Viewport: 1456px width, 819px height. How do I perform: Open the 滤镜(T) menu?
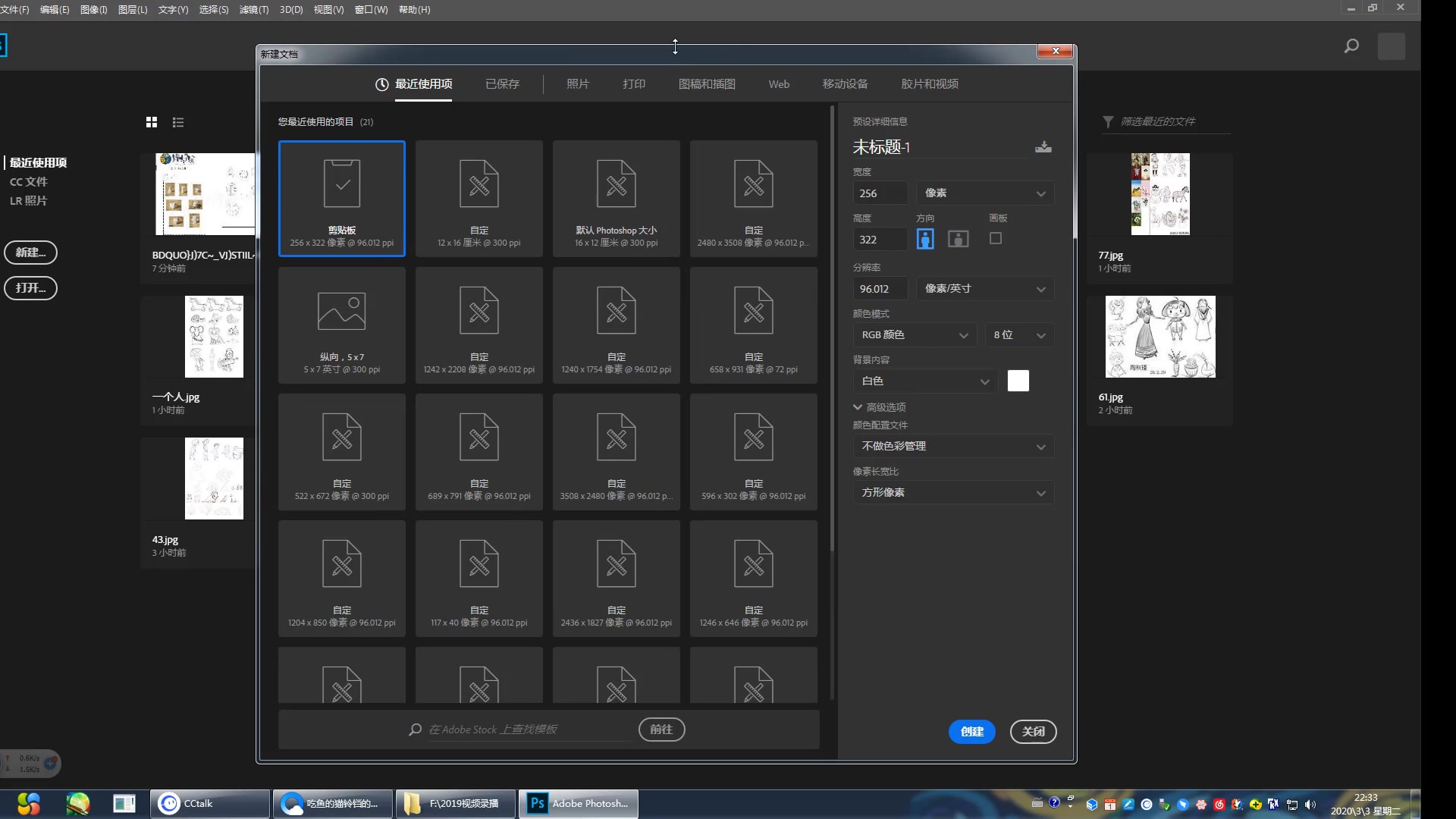[253, 10]
